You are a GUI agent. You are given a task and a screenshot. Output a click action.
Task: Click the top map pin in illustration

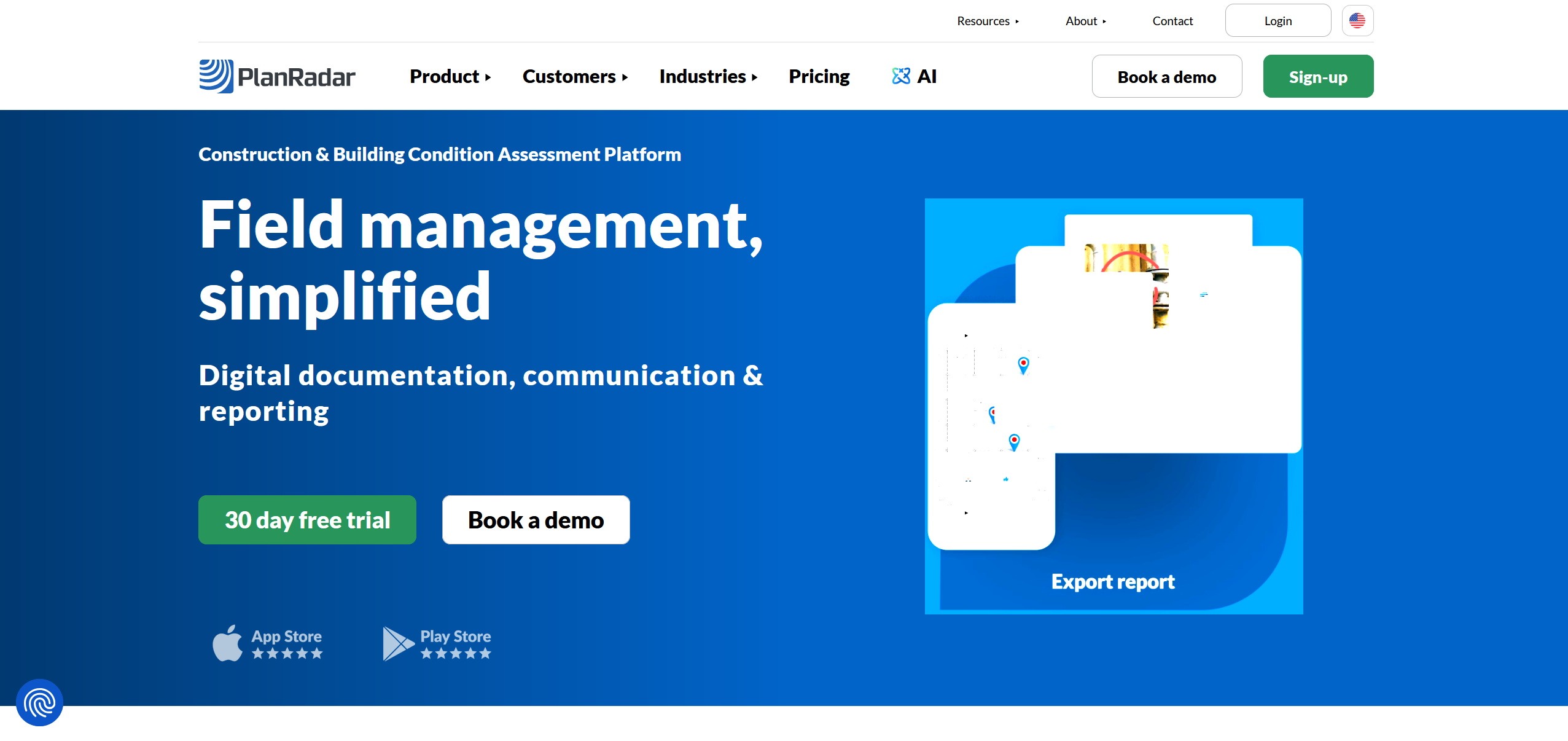[1023, 364]
